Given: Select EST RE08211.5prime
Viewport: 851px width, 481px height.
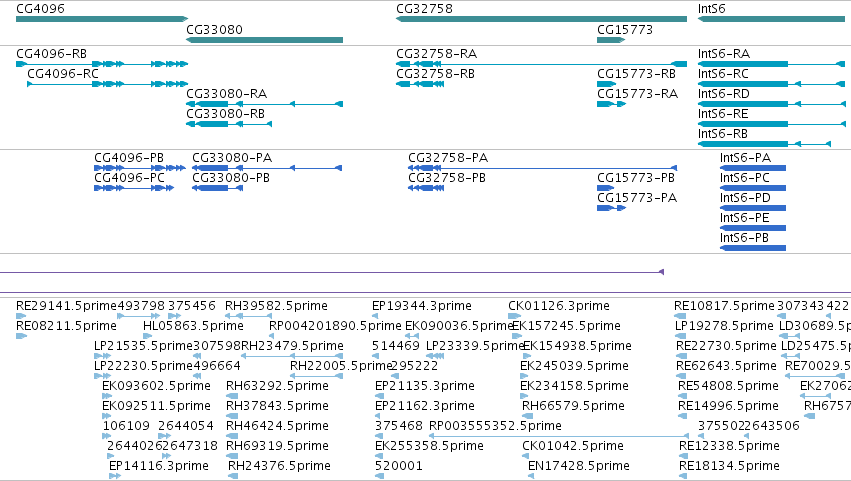Looking at the screenshot, I should tap(21, 336).
